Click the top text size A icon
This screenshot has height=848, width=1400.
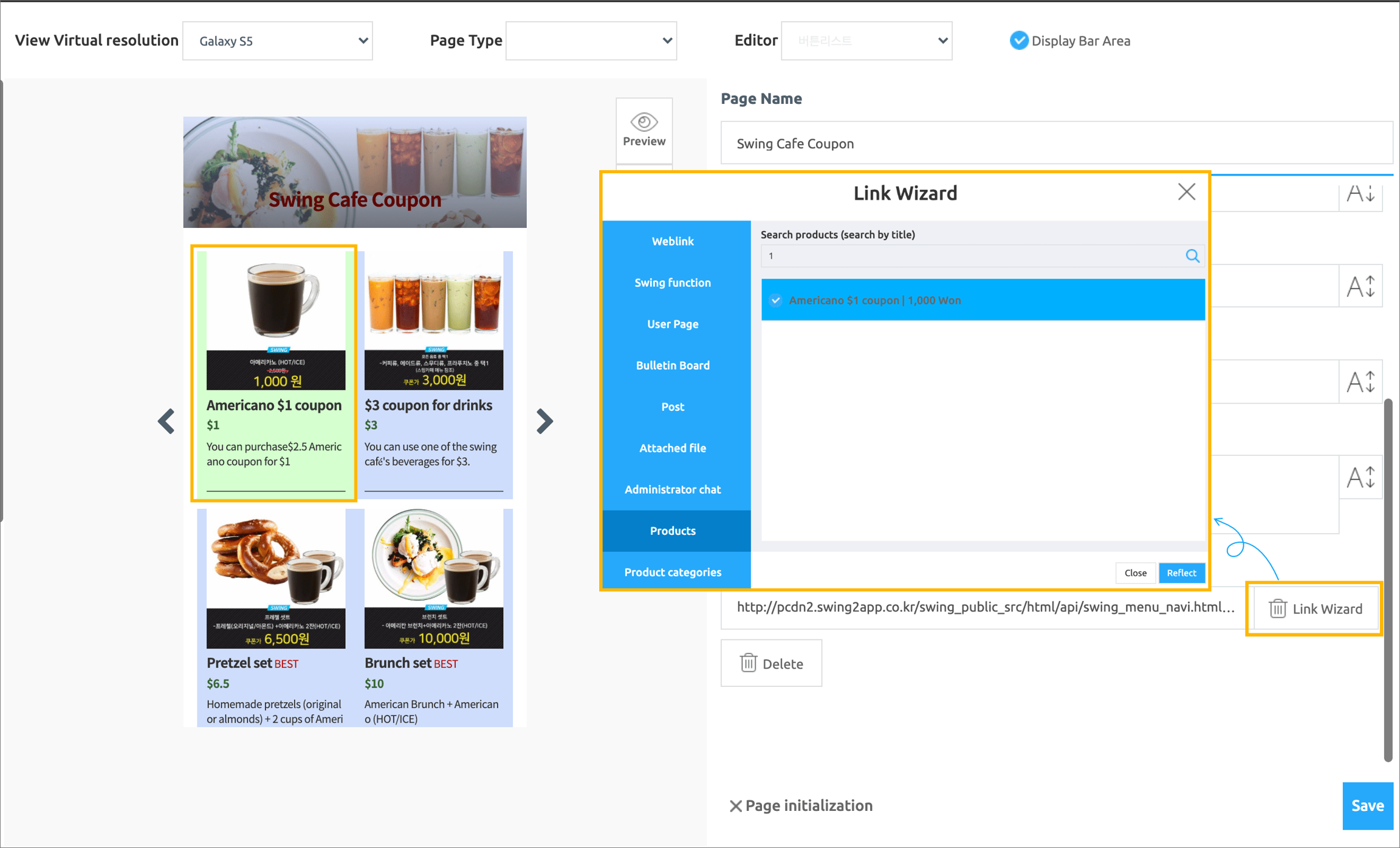pos(1360,195)
